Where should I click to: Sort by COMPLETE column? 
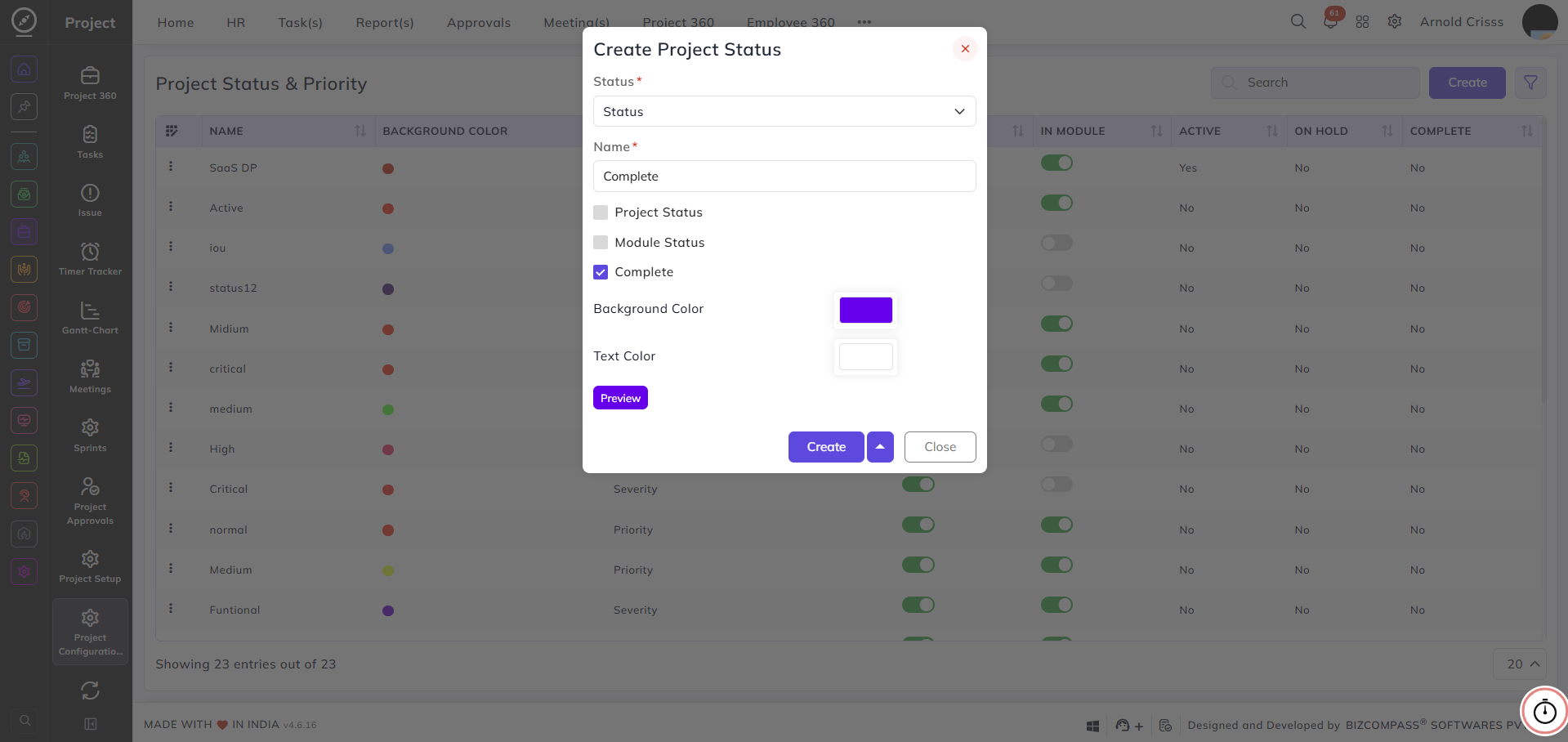[1526, 131]
